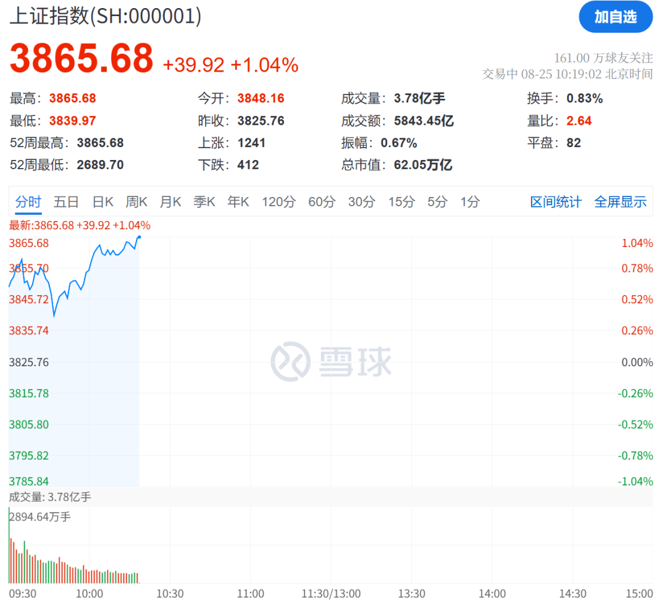Choose the 30分 interval tab

click(362, 202)
